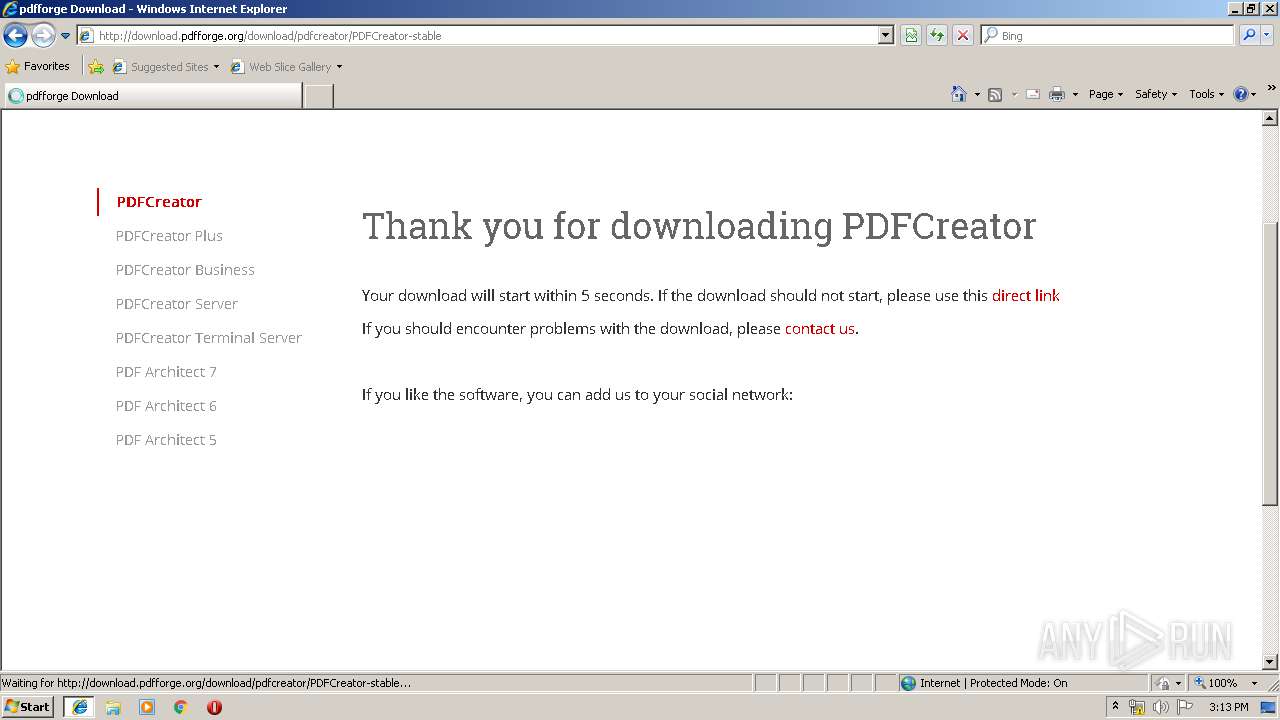Click the network status tray icon

point(1137,707)
